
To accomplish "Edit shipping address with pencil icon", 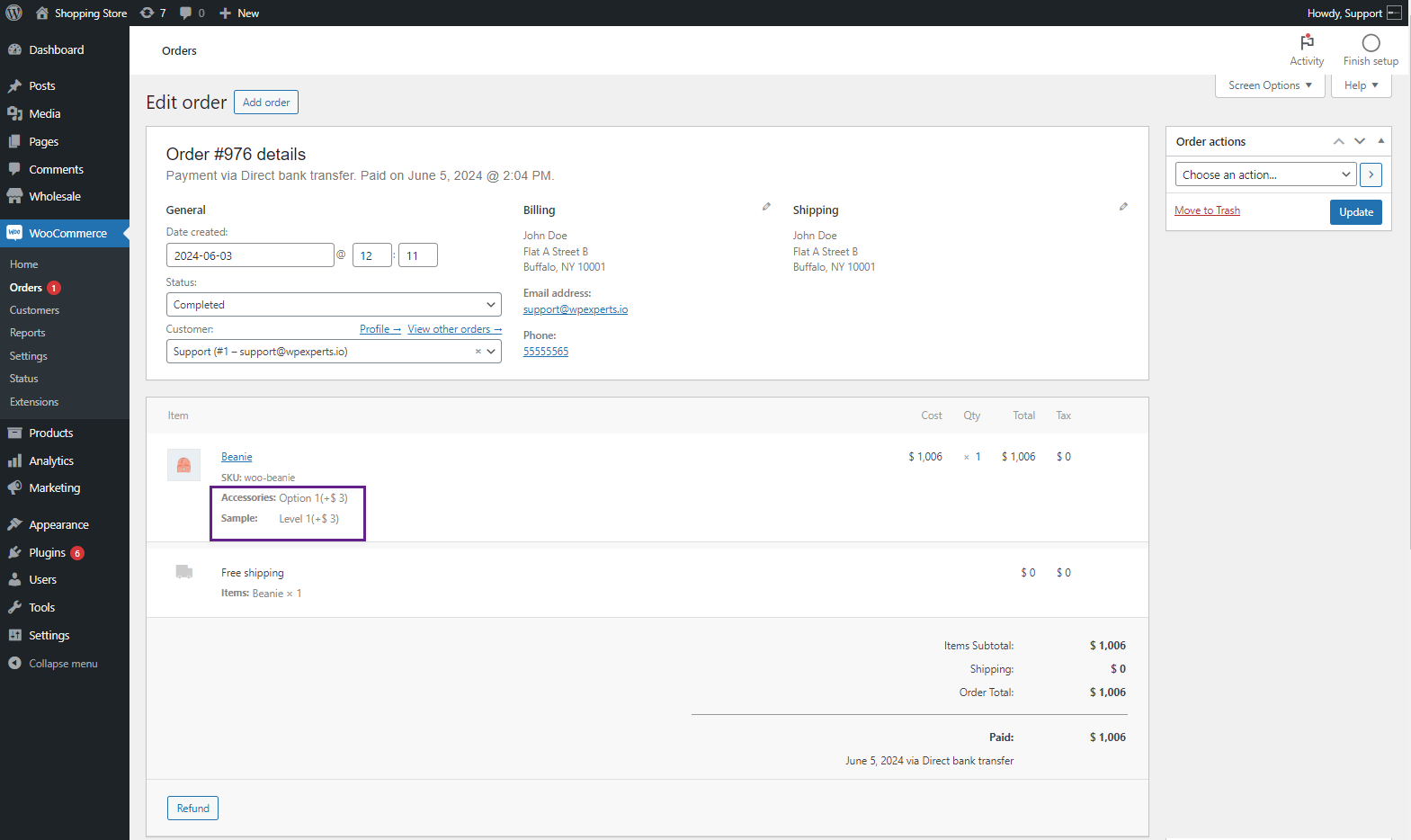I will pos(1123,207).
